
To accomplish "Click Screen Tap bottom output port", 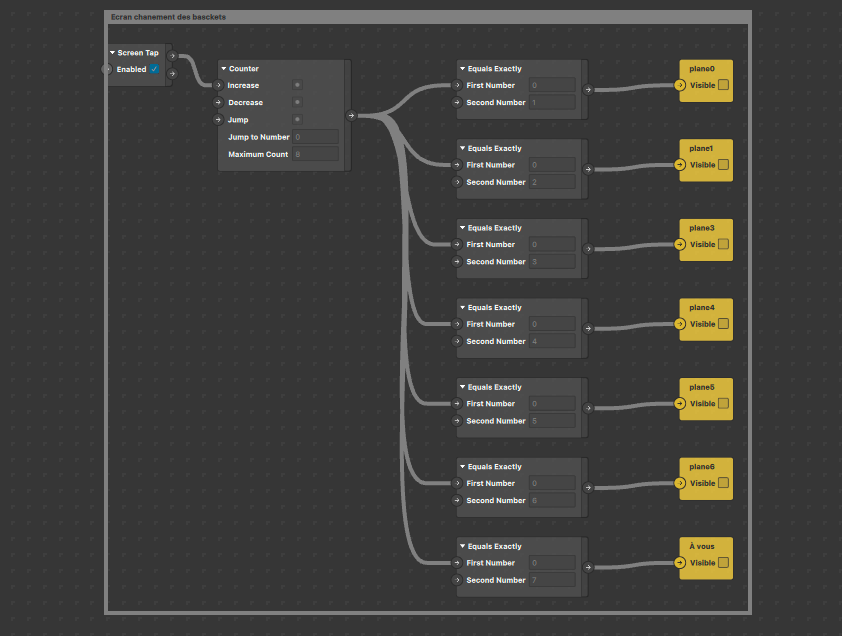I will [x=172, y=74].
